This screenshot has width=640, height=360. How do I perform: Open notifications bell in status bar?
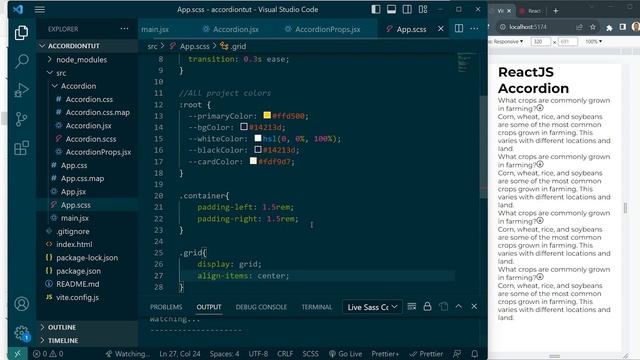(474, 353)
